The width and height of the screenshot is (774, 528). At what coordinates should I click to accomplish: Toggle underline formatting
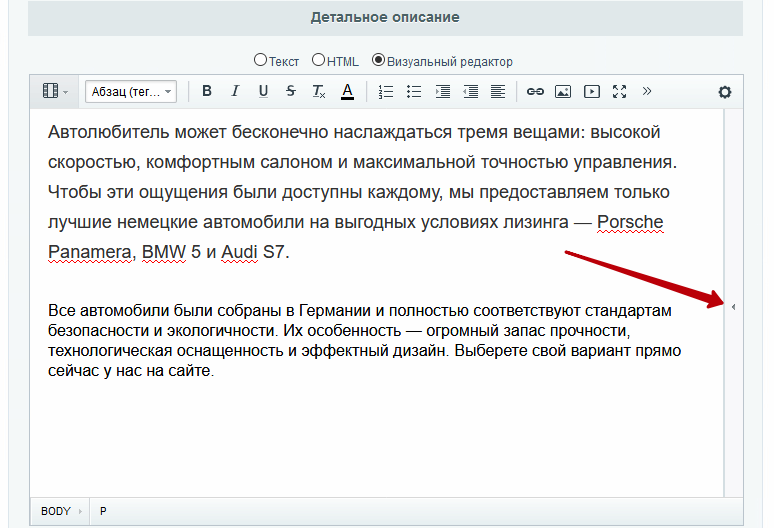[x=263, y=91]
